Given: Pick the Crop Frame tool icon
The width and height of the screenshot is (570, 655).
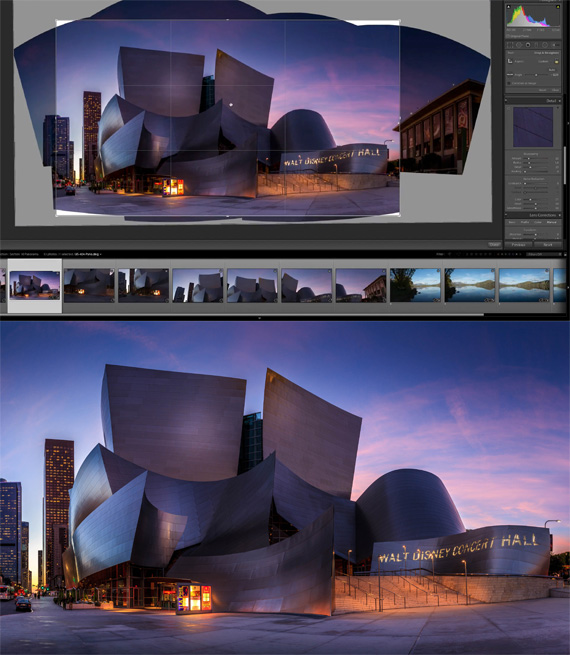Looking at the screenshot, I should click(x=510, y=61).
